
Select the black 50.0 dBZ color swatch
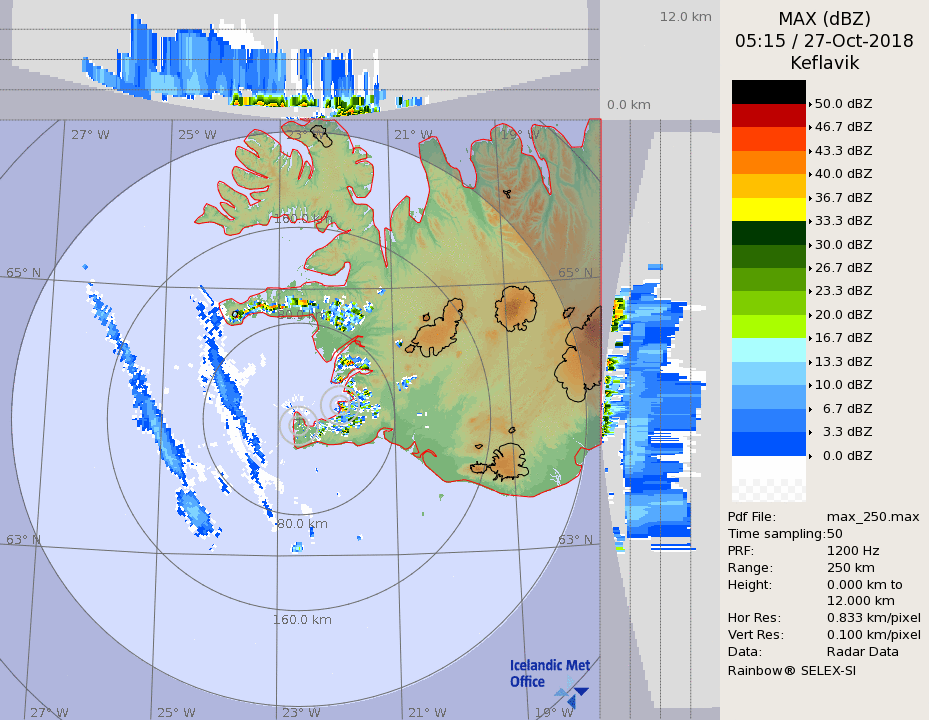point(768,92)
